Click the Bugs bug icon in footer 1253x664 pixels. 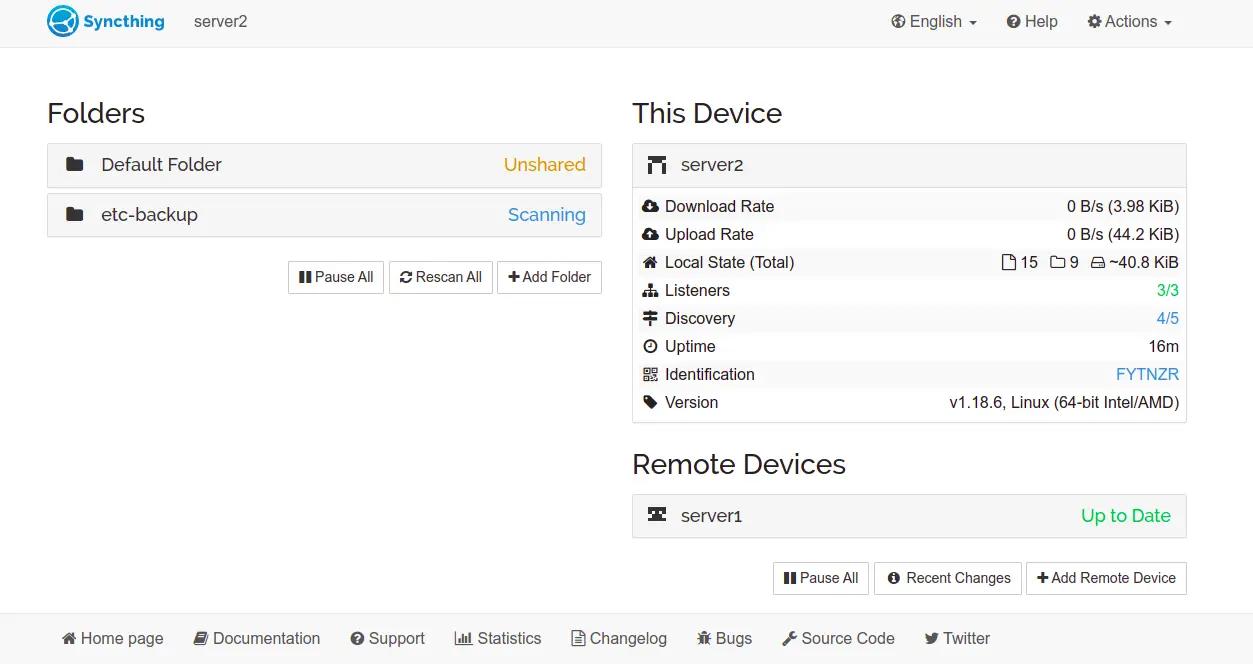[x=704, y=638]
